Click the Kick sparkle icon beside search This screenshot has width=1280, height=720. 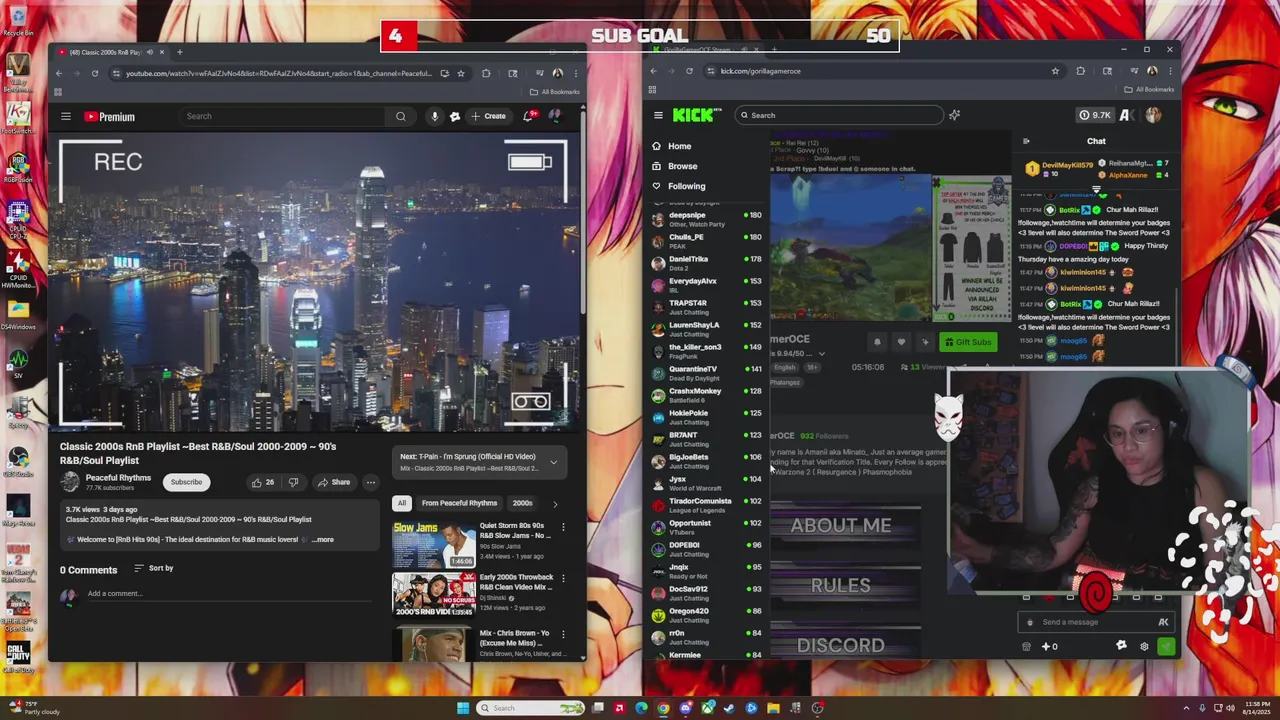(954, 115)
